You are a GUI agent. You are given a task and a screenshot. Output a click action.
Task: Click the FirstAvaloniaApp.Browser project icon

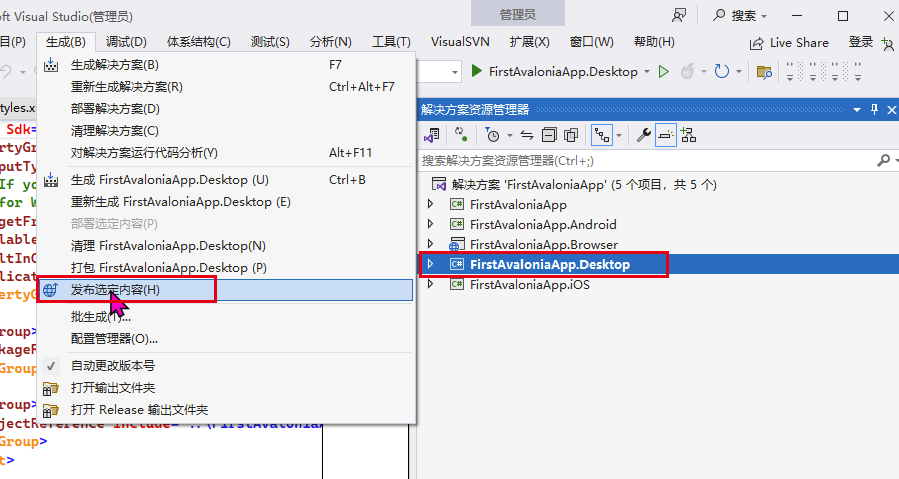tap(456, 244)
